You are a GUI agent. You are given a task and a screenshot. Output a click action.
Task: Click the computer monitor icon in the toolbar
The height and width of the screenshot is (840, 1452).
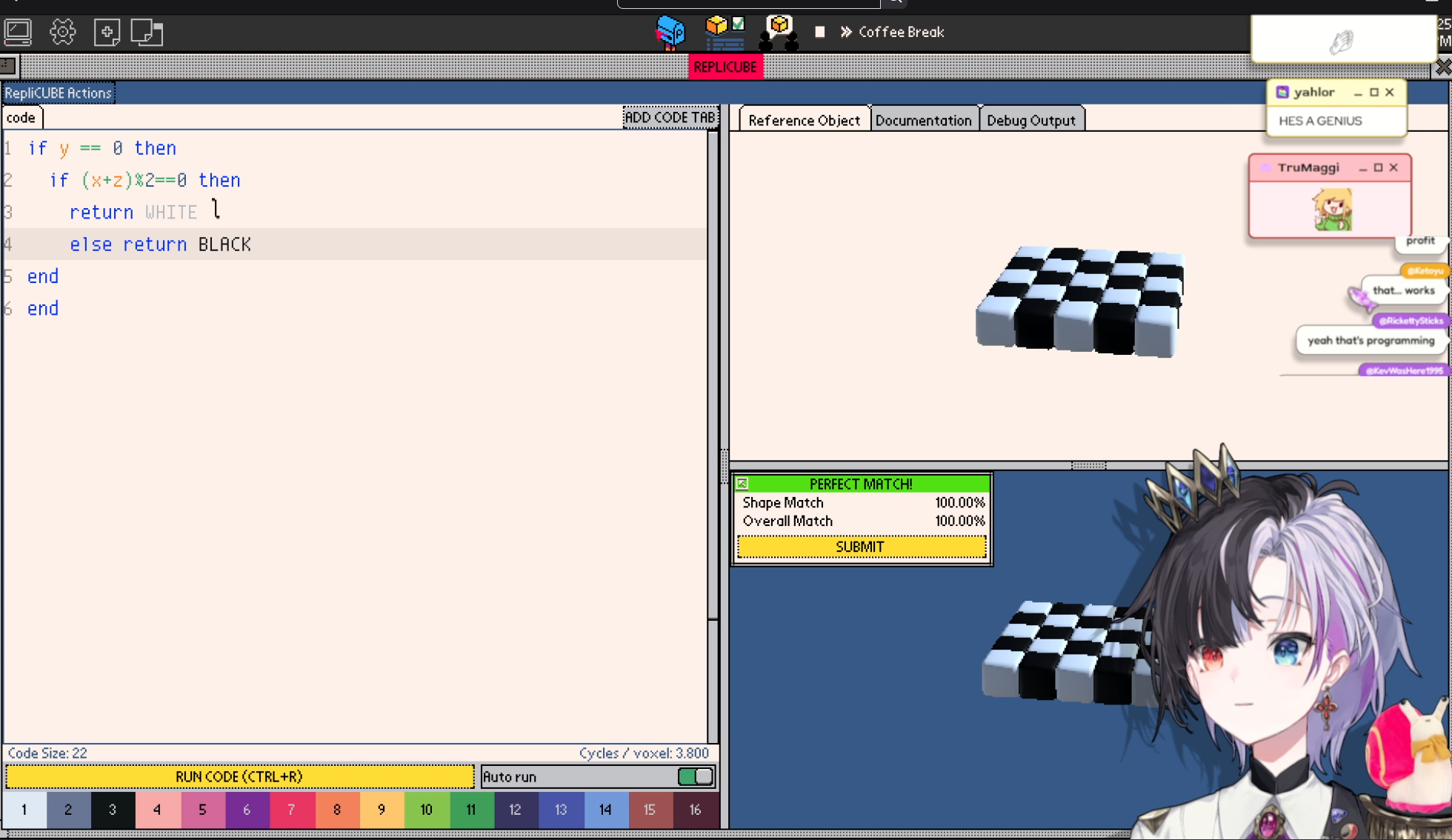click(x=18, y=32)
